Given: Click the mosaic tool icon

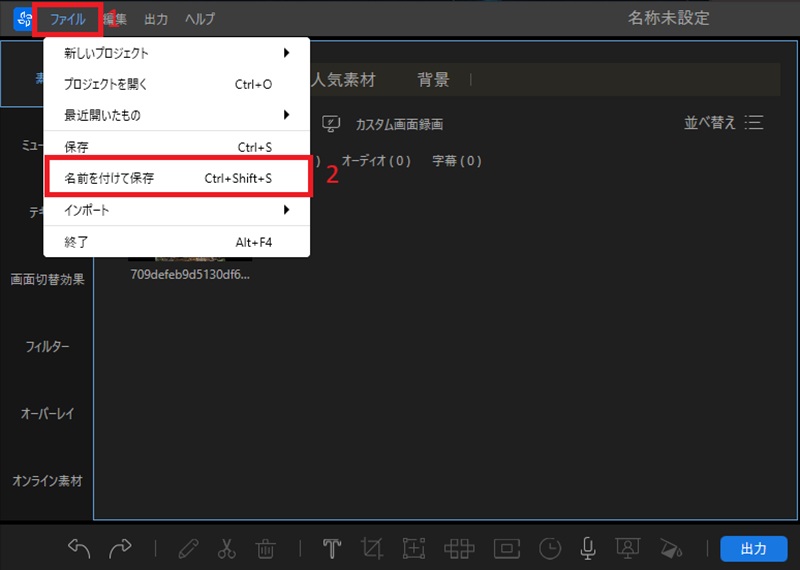Looking at the screenshot, I should tap(459, 549).
